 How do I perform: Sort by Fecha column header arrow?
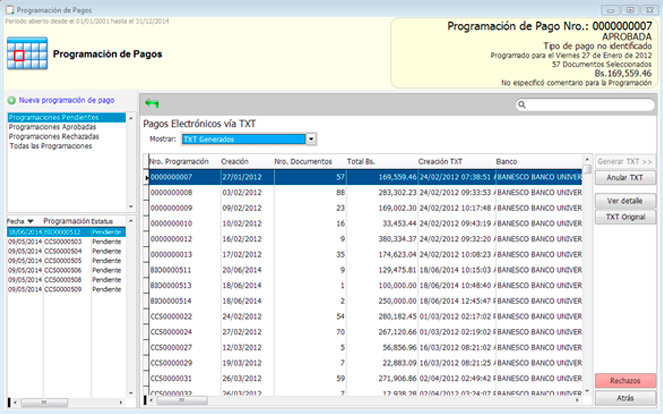pos(30,221)
